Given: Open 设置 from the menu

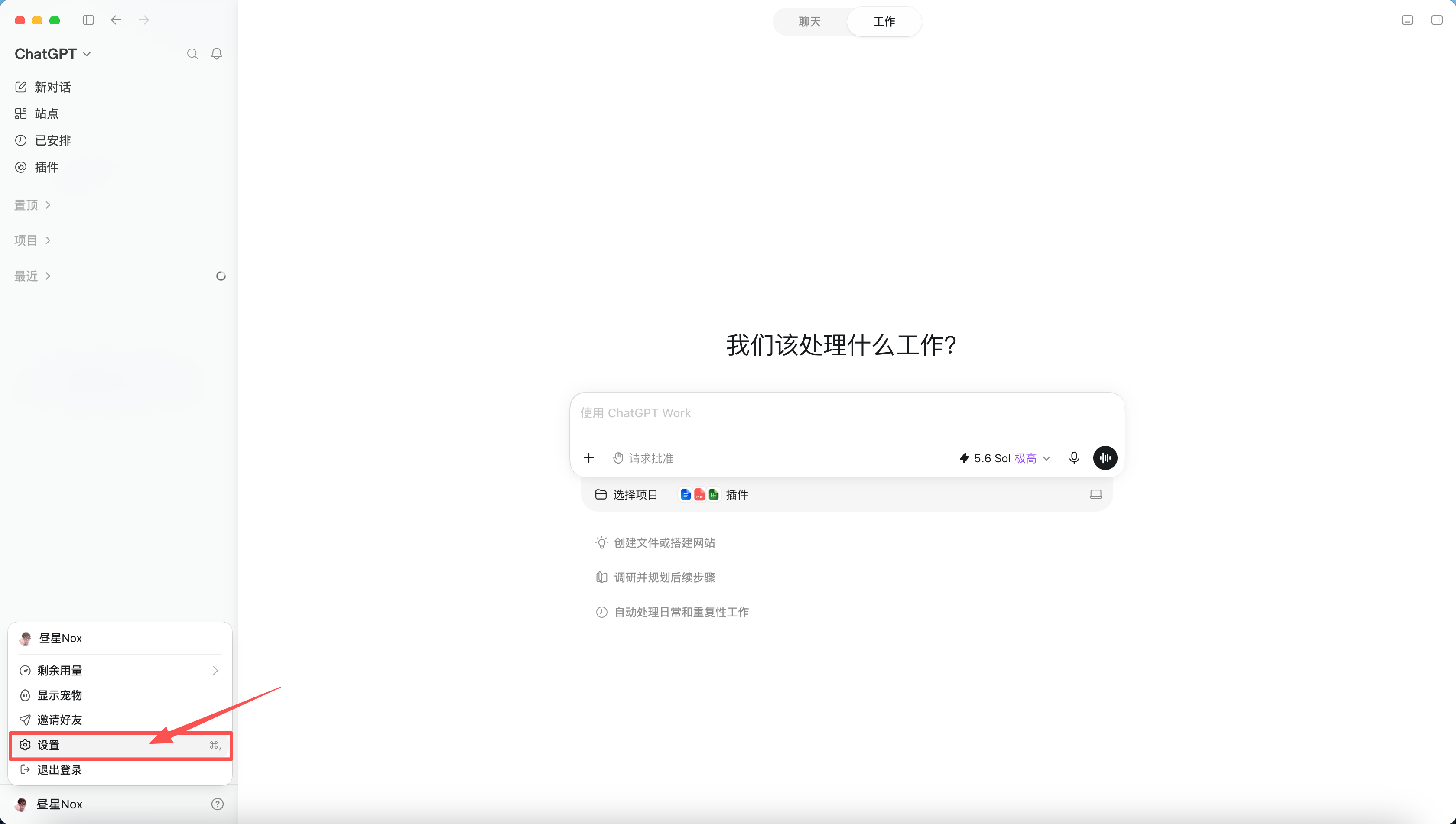Looking at the screenshot, I should pos(120,745).
